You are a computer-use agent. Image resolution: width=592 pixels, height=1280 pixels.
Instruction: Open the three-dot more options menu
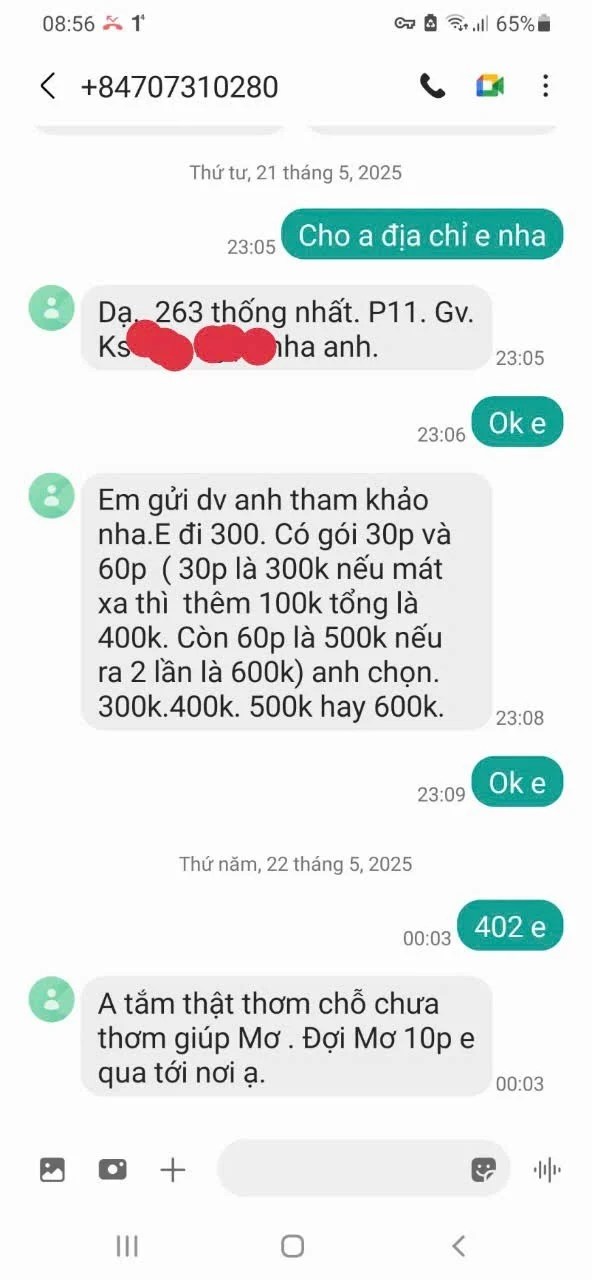pos(545,86)
